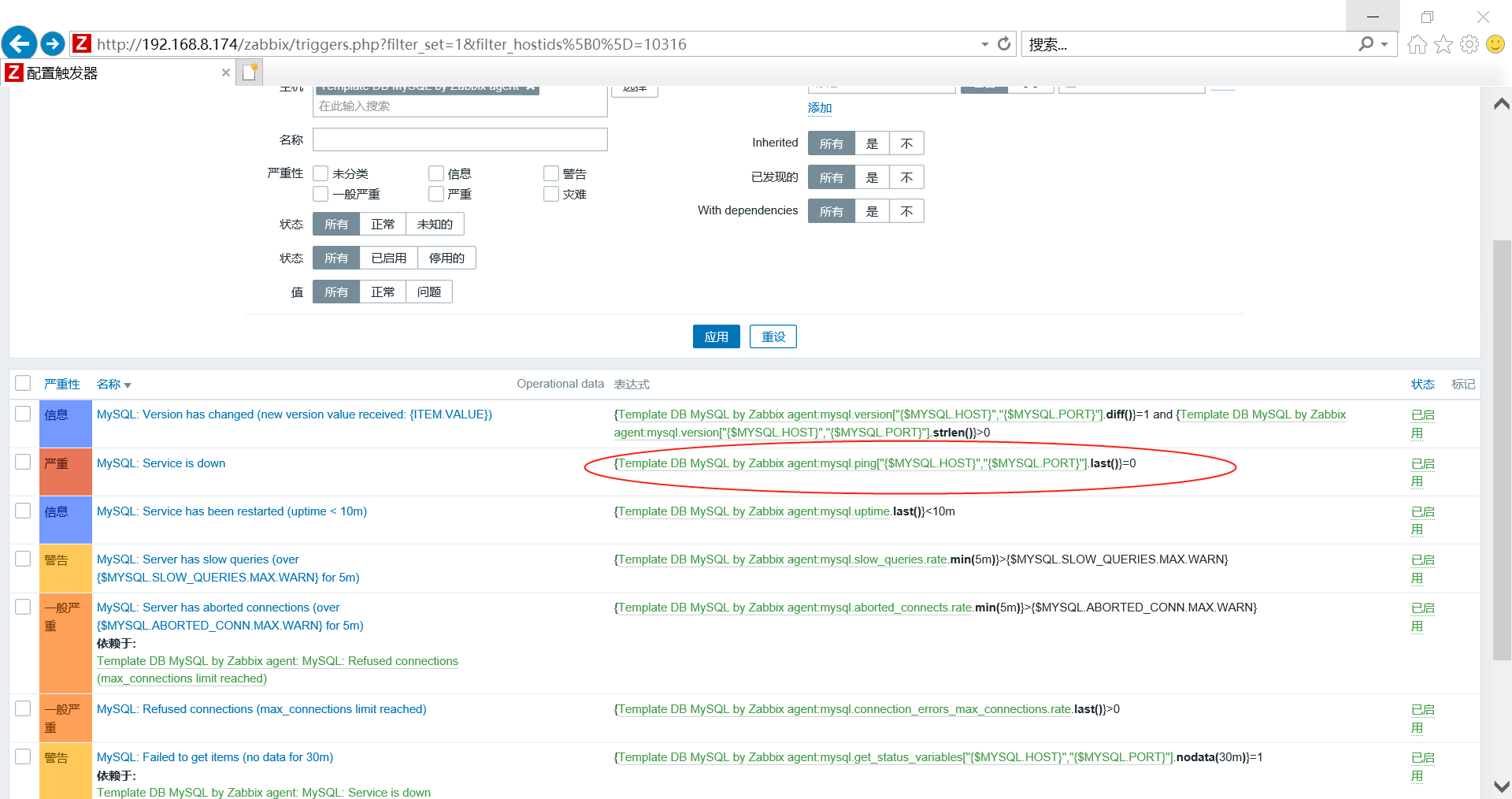Check the 一般严重 severity checkbox
Image resolution: width=1512 pixels, height=799 pixels.
pos(321,194)
